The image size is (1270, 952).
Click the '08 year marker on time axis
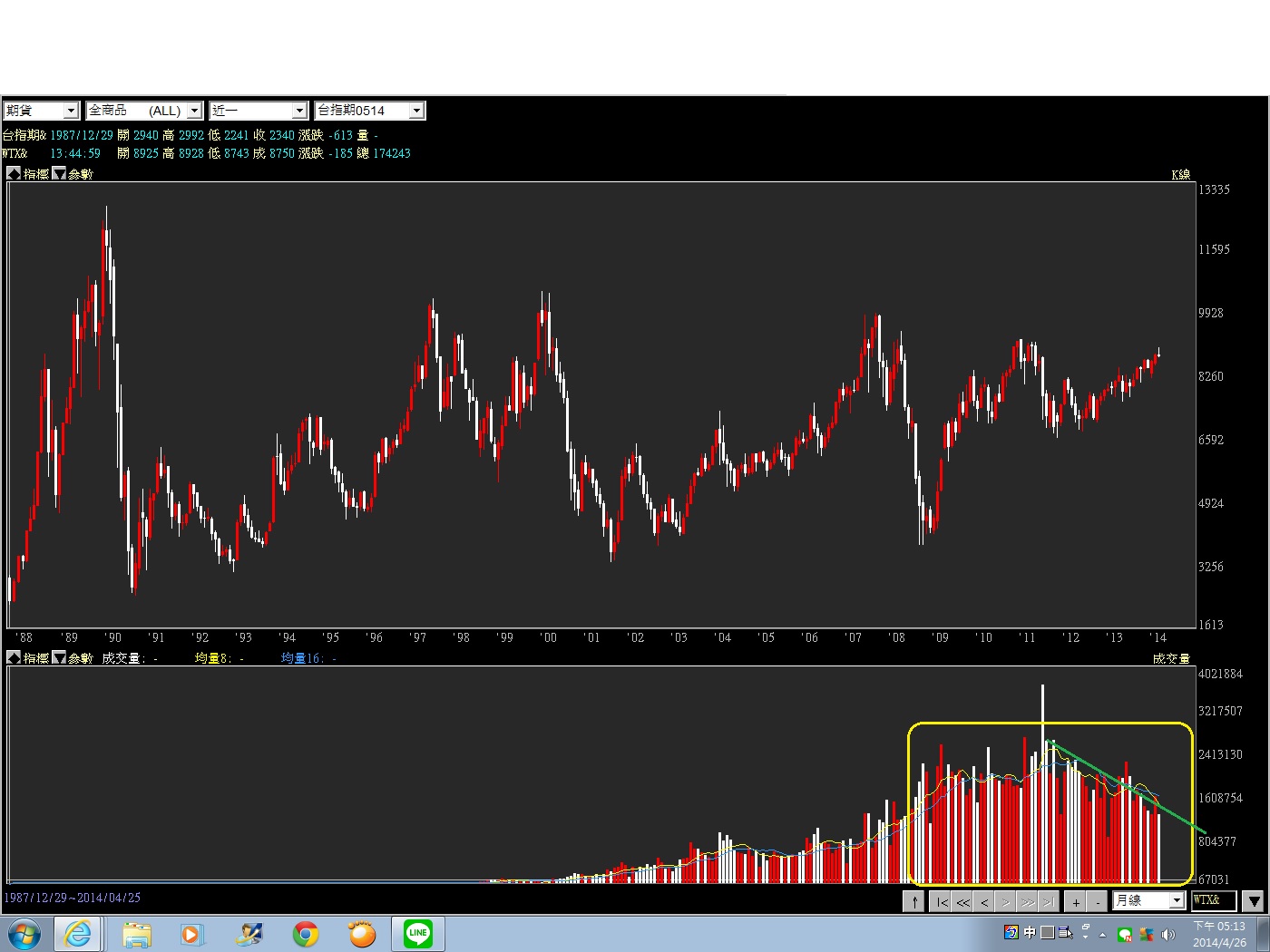tap(896, 637)
